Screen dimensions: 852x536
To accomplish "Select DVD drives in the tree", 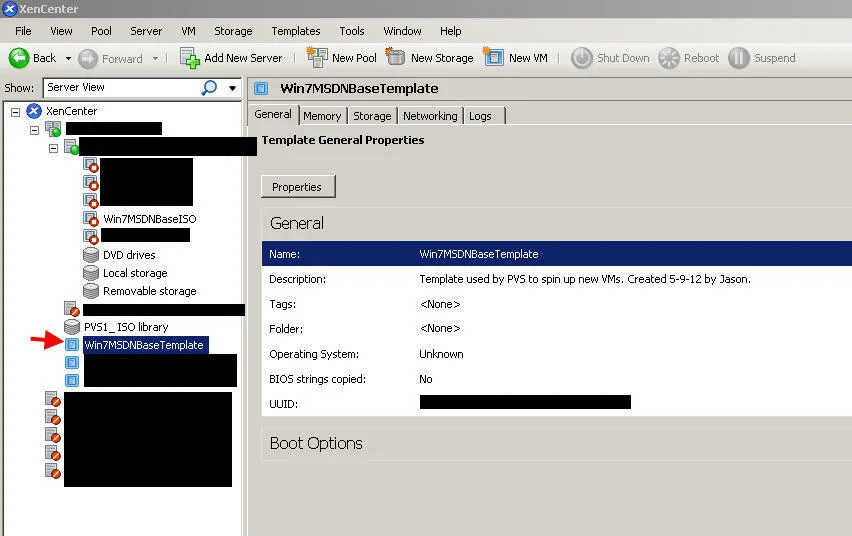I will click(129, 255).
